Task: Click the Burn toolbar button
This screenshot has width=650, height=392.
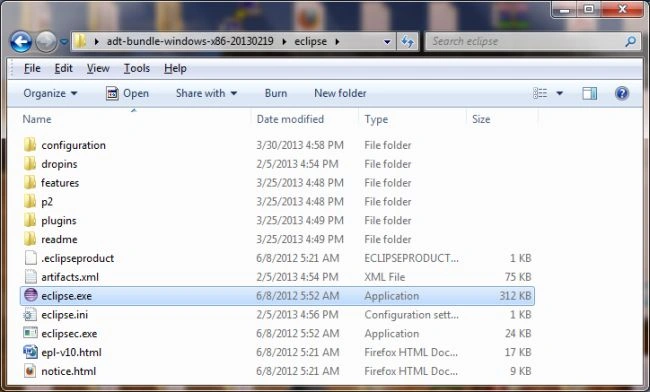Action: 276,93
